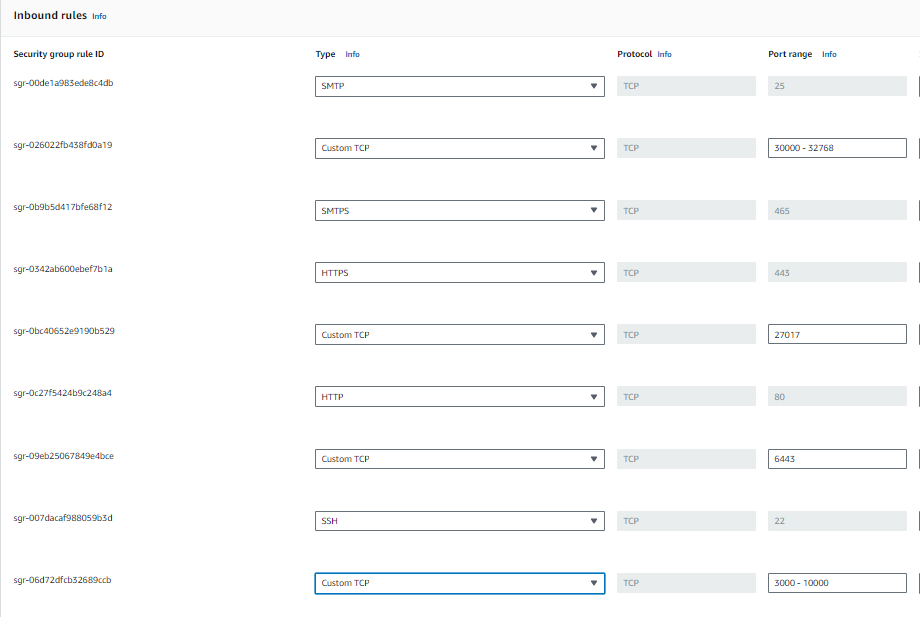The height and width of the screenshot is (617, 920).
Task: Click the Info link beside Inbound rules
Action: 99,17
